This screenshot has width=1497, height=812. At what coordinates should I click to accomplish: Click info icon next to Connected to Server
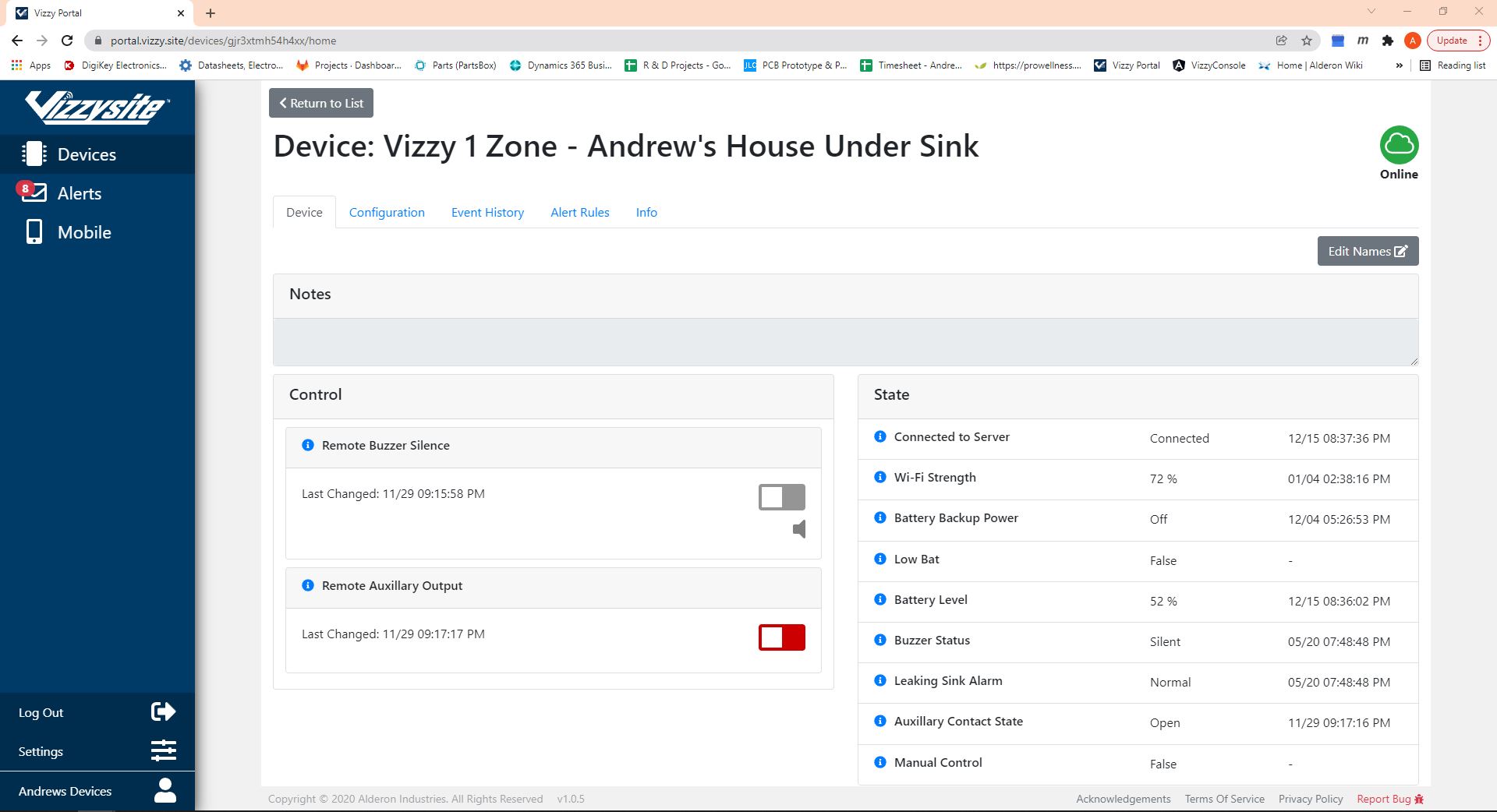coord(880,436)
